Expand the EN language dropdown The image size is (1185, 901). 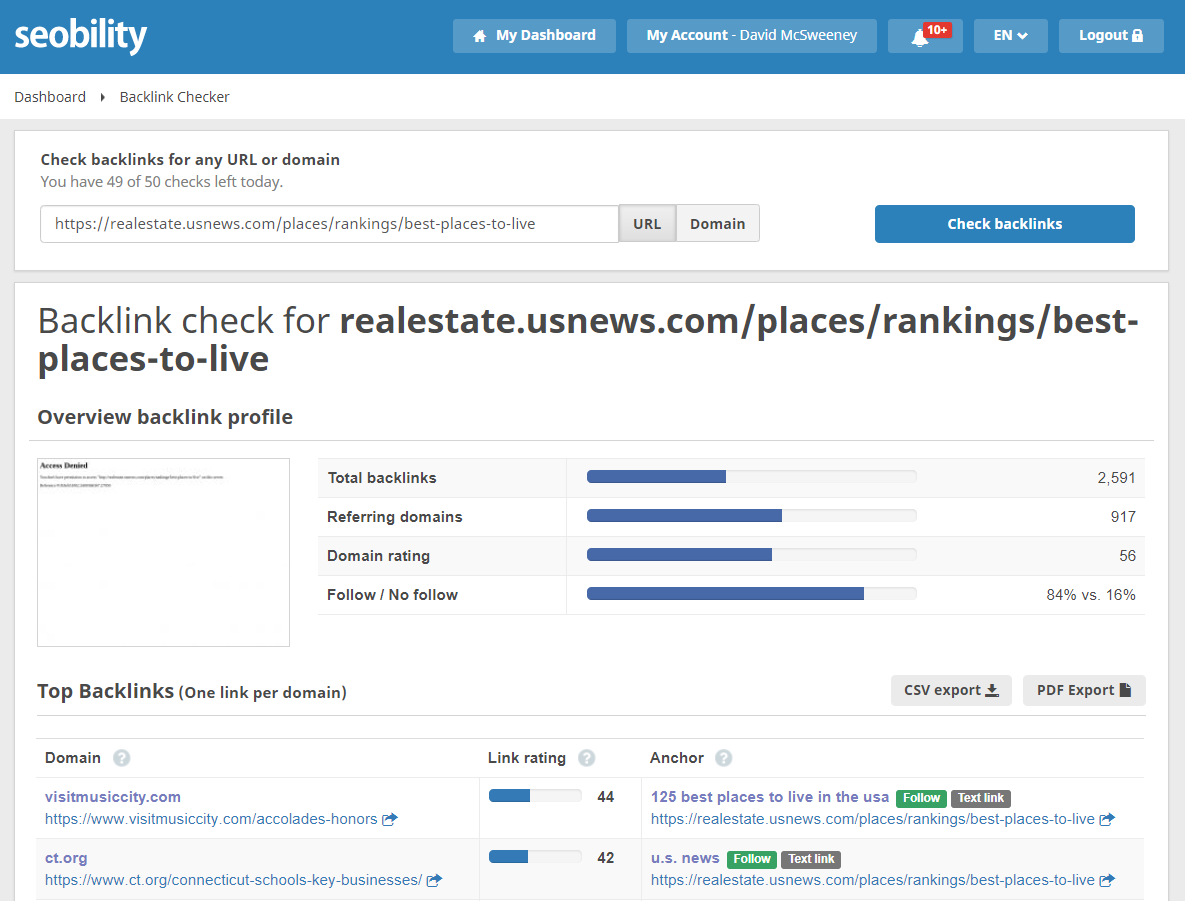click(1010, 36)
